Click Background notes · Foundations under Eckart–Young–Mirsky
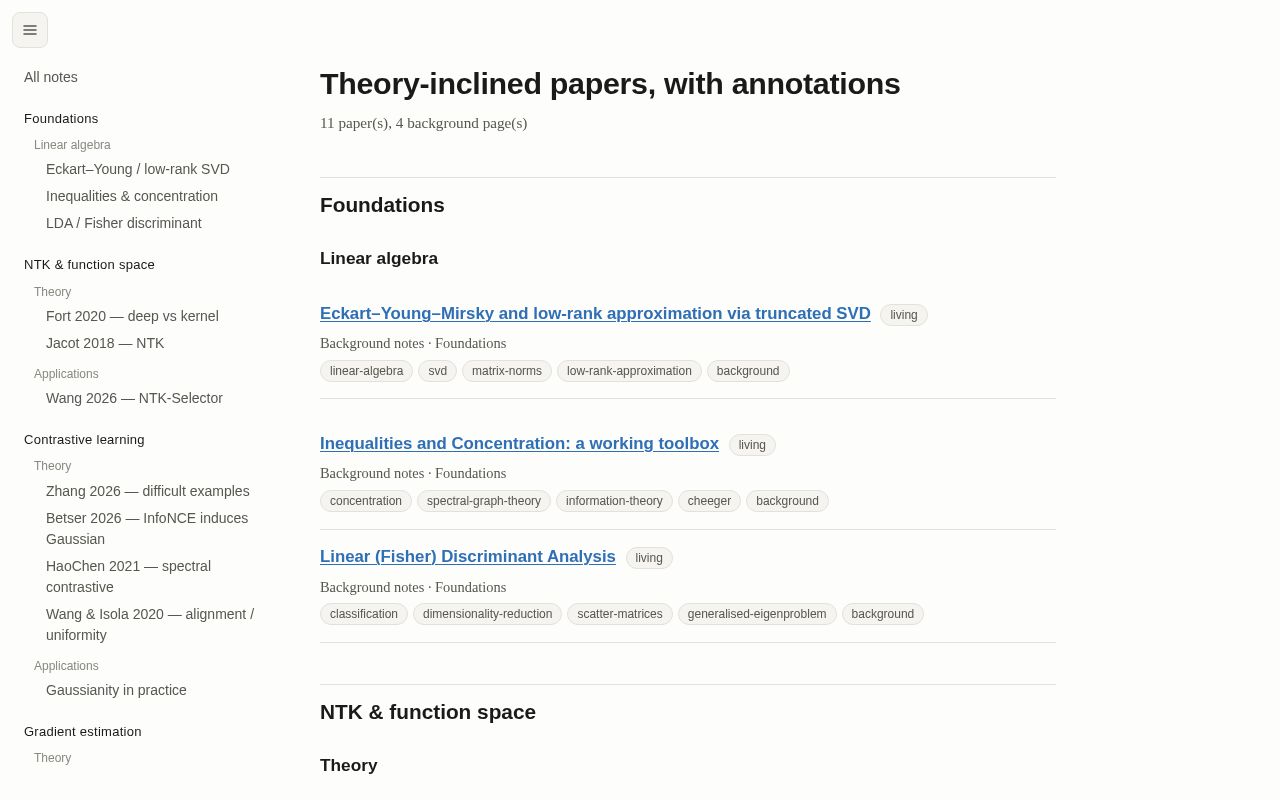Viewport: 1280px width, 800px height. (413, 343)
